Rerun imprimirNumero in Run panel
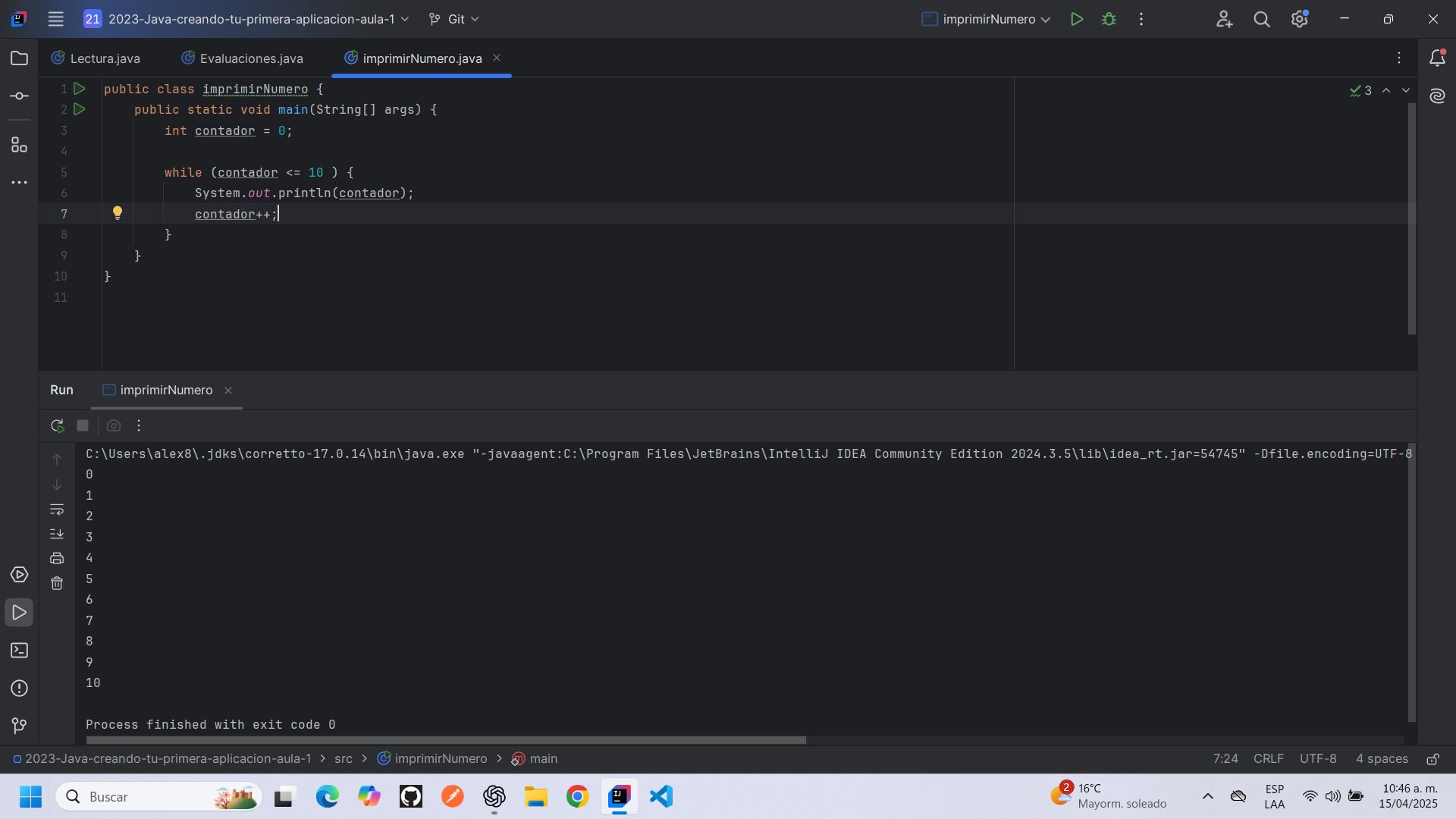The width and height of the screenshot is (1456, 819). [57, 425]
